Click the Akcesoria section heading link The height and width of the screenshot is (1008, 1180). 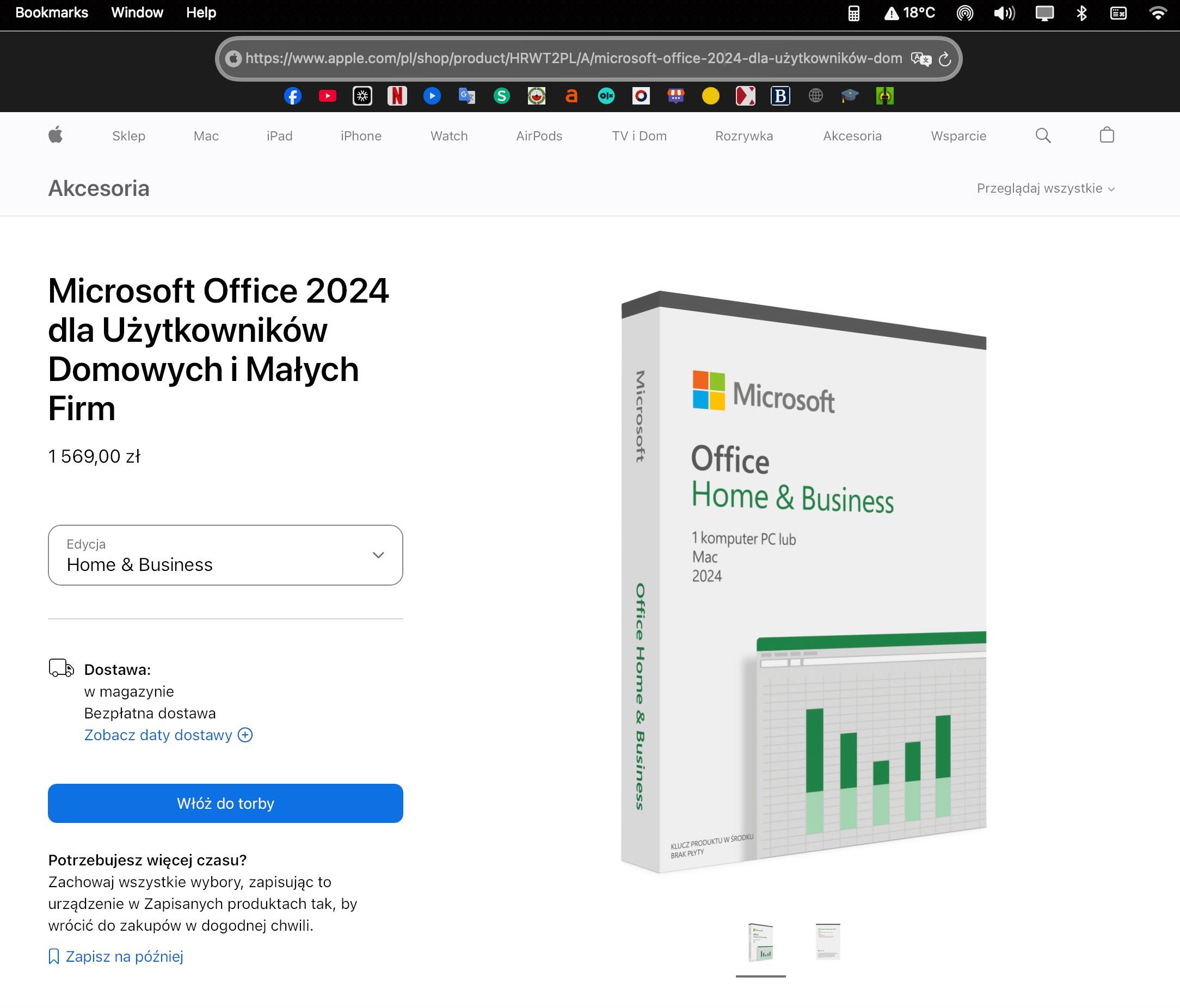(99, 188)
